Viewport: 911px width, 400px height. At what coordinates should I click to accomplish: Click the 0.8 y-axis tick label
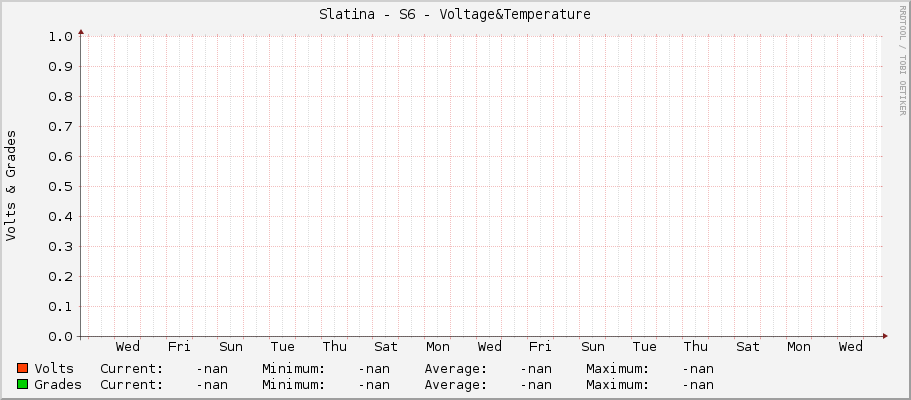coord(60,97)
